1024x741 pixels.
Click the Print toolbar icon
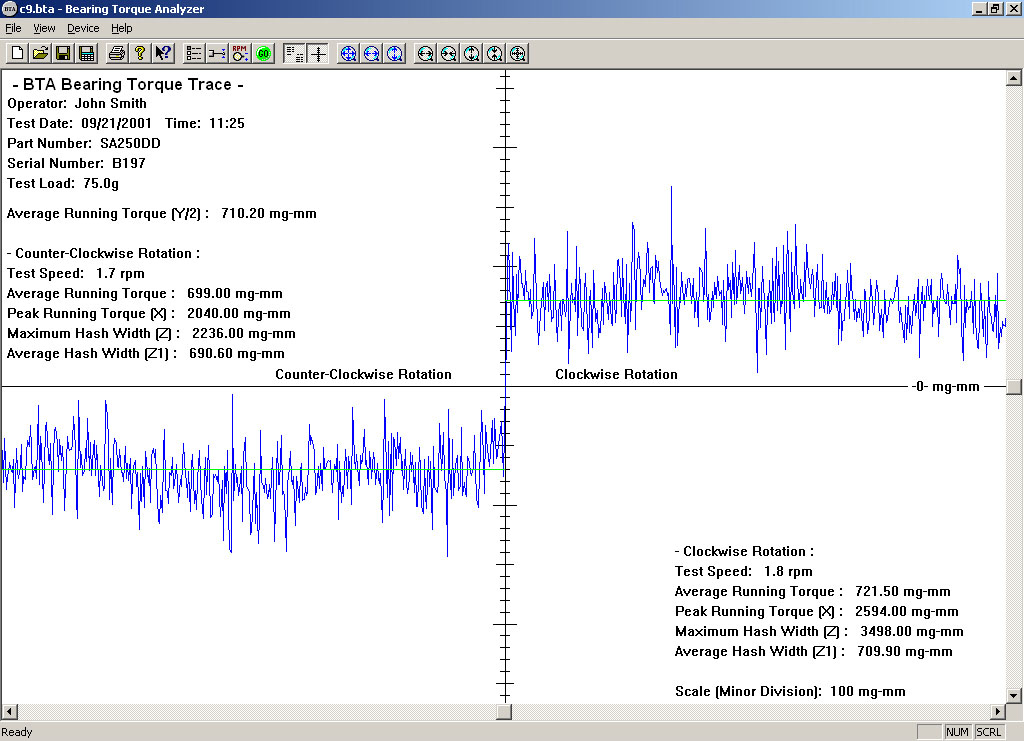(x=117, y=53)
